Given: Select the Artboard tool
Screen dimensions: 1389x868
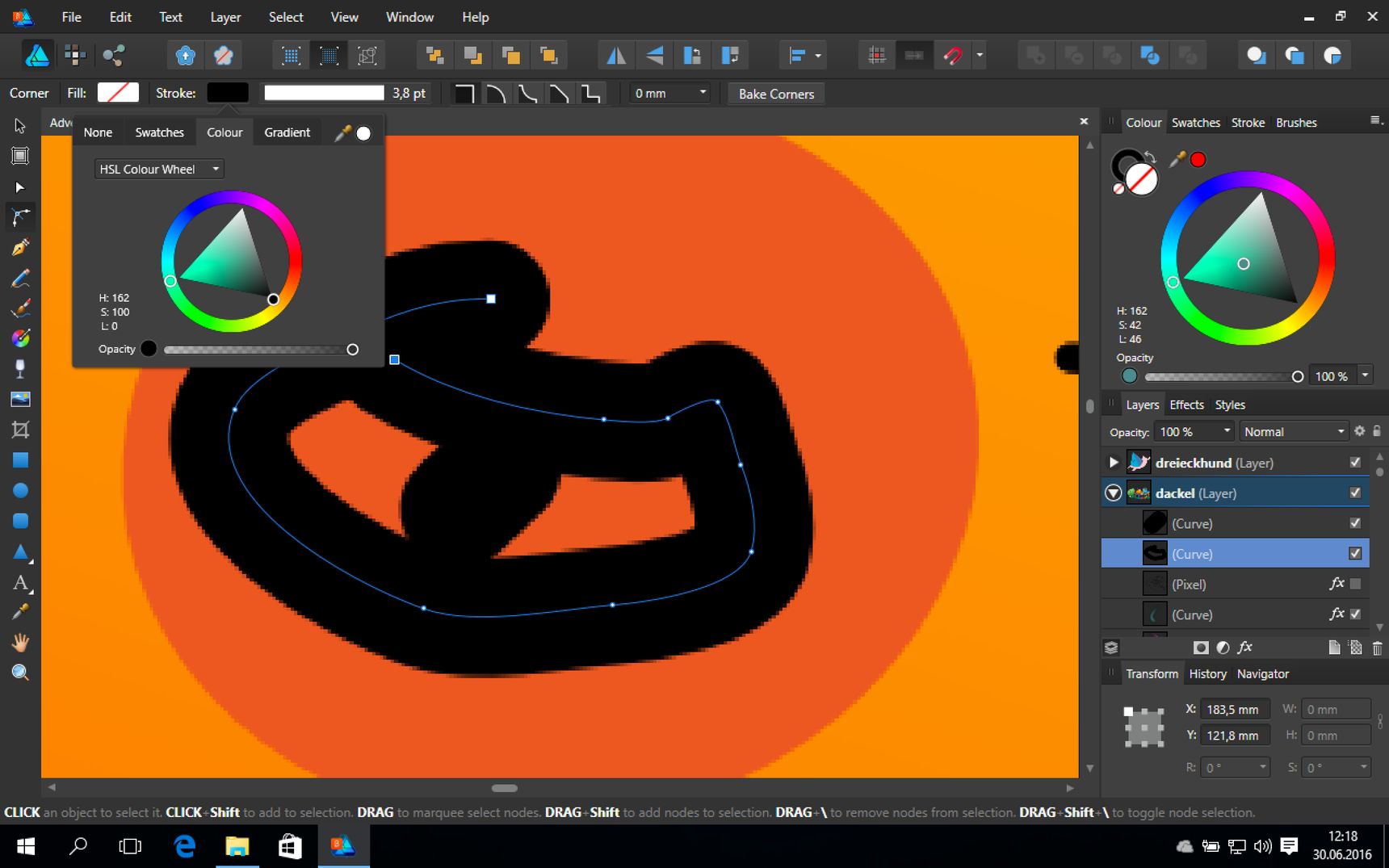Looking at the screenshot, I should 20,156.
